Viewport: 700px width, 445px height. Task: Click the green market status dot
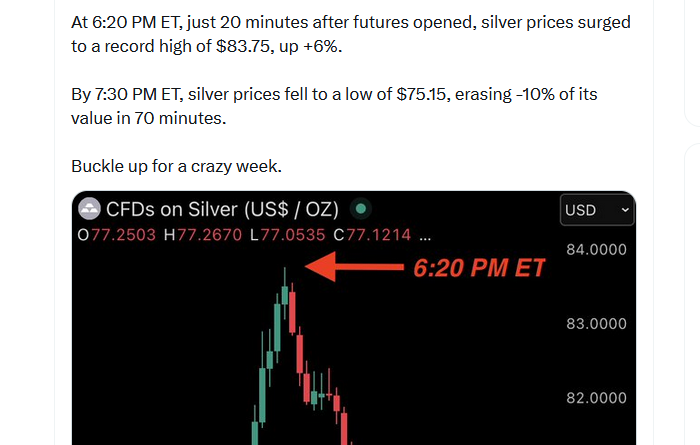(362, 210)
